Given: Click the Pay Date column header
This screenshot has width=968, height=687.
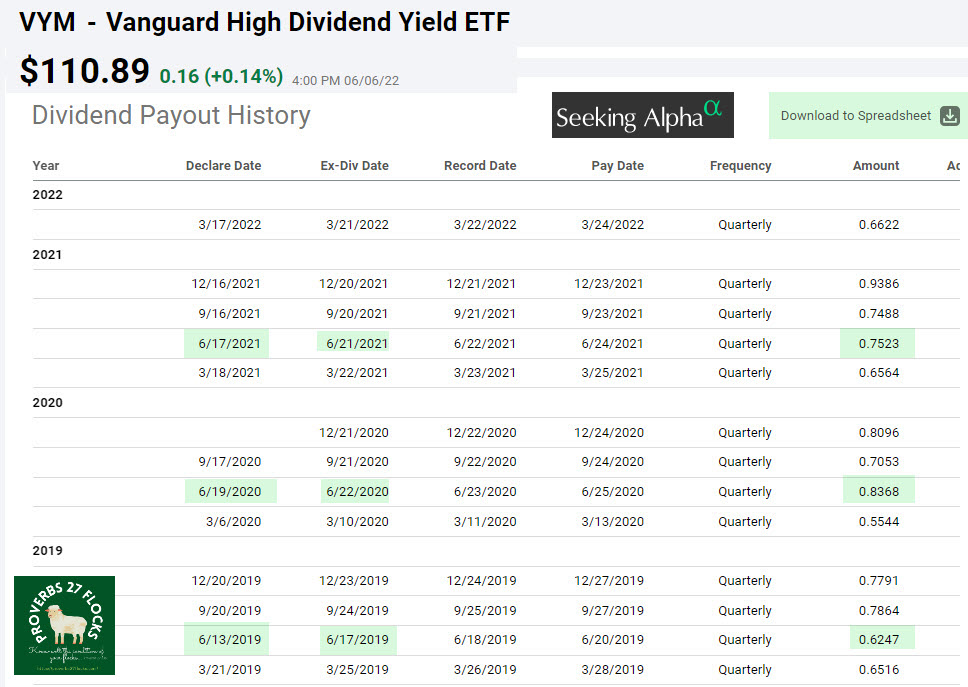Looking at the screenshot, I should click(x=617, y=166).
